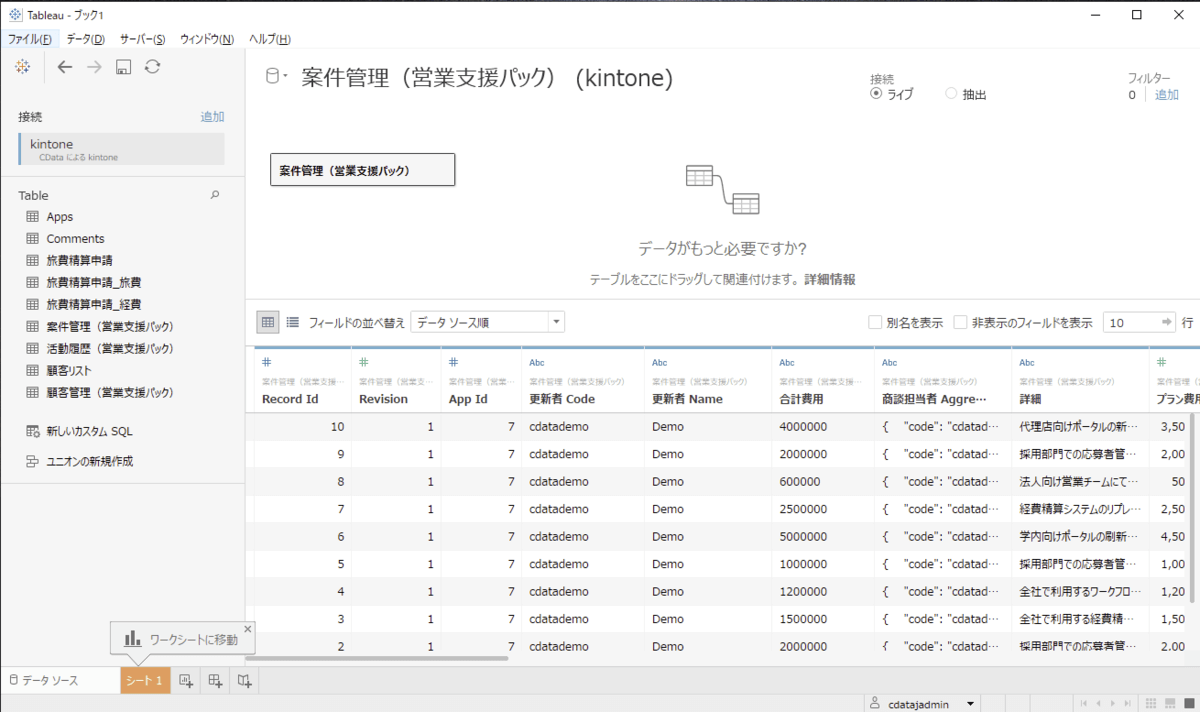The image size is (1200, 712).
Task: Click the Abc type icon above 合計費用
Action: point(787,362)
